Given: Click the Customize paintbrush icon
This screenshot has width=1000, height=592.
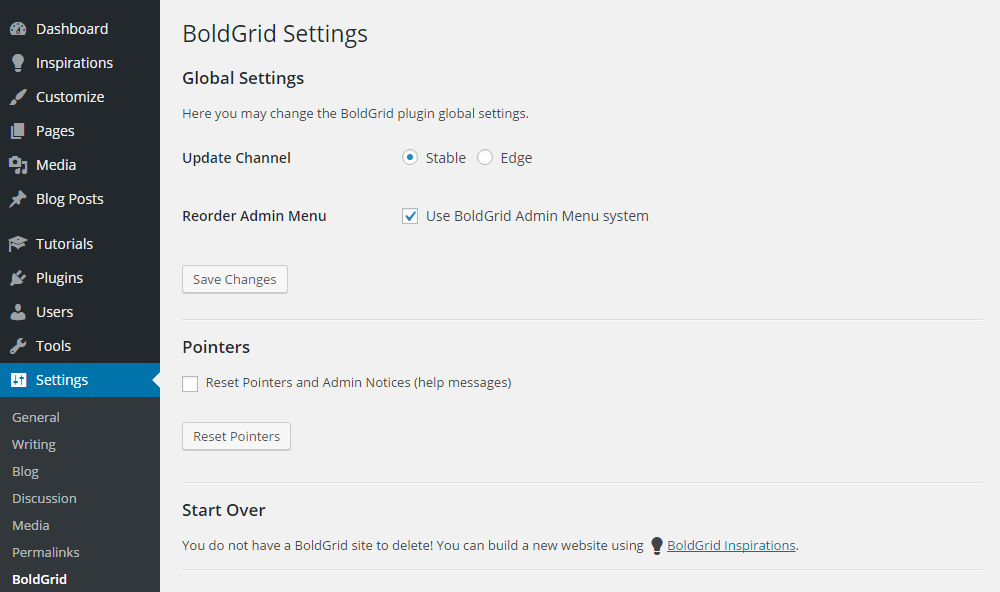Looking at the screenshot, I should (x=18, y=97).
